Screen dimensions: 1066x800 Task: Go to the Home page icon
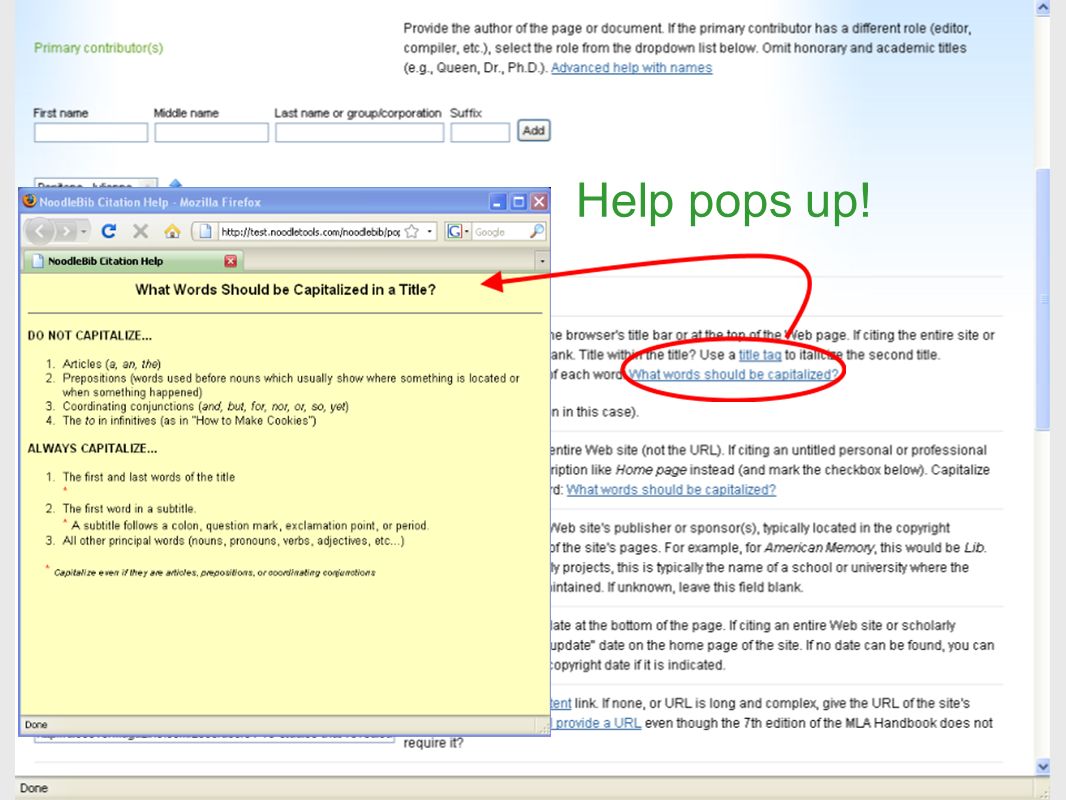click(x=172, y=231)
